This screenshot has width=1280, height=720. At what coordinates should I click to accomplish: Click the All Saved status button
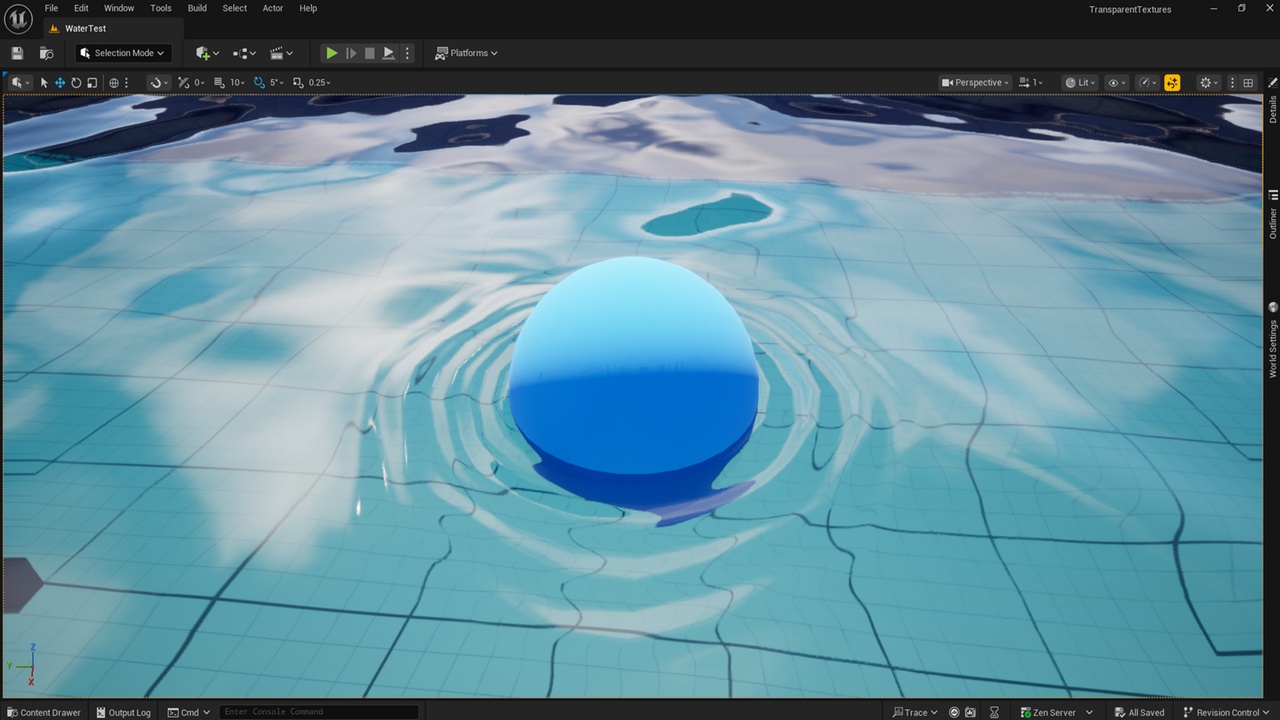click(1138, 712)
